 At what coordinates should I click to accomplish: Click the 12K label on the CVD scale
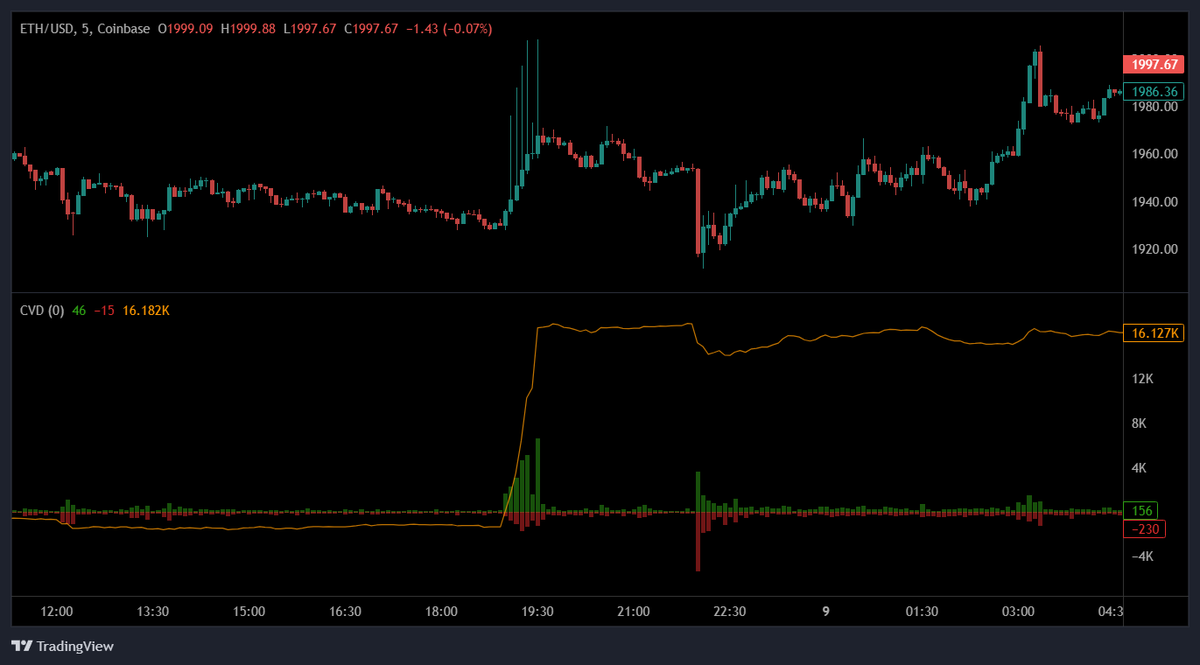(x=1141, y=378)
